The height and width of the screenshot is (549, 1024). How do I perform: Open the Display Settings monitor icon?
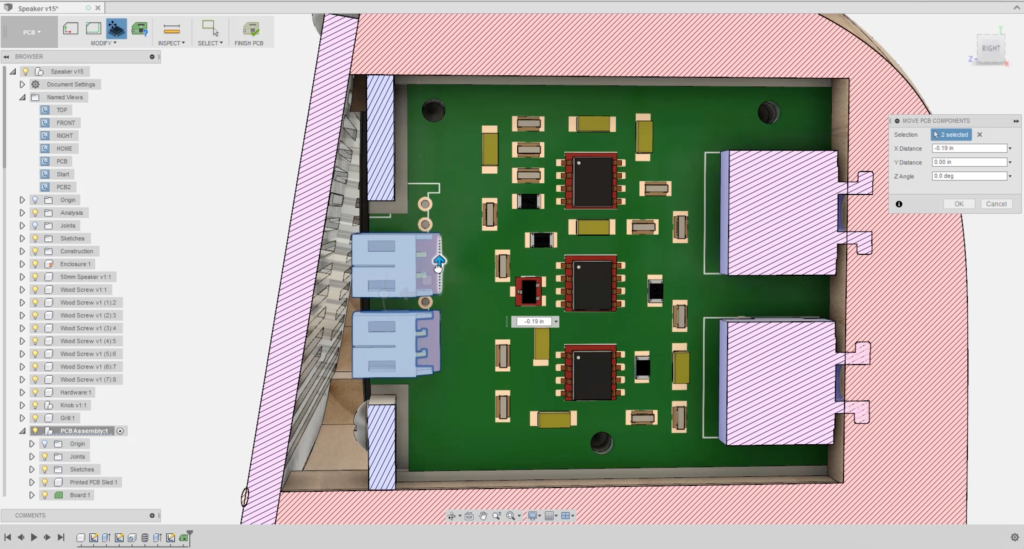[532, 516]
